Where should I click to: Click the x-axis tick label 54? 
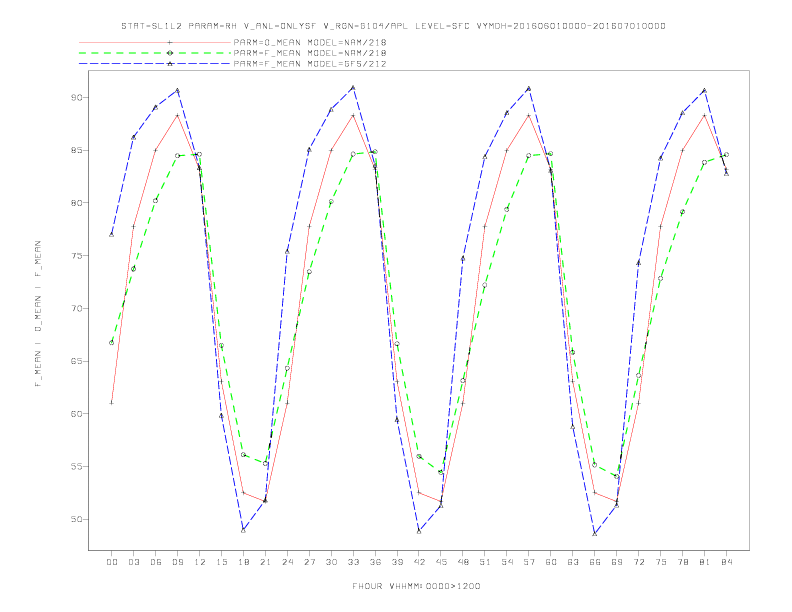click(x=507, y=562)
